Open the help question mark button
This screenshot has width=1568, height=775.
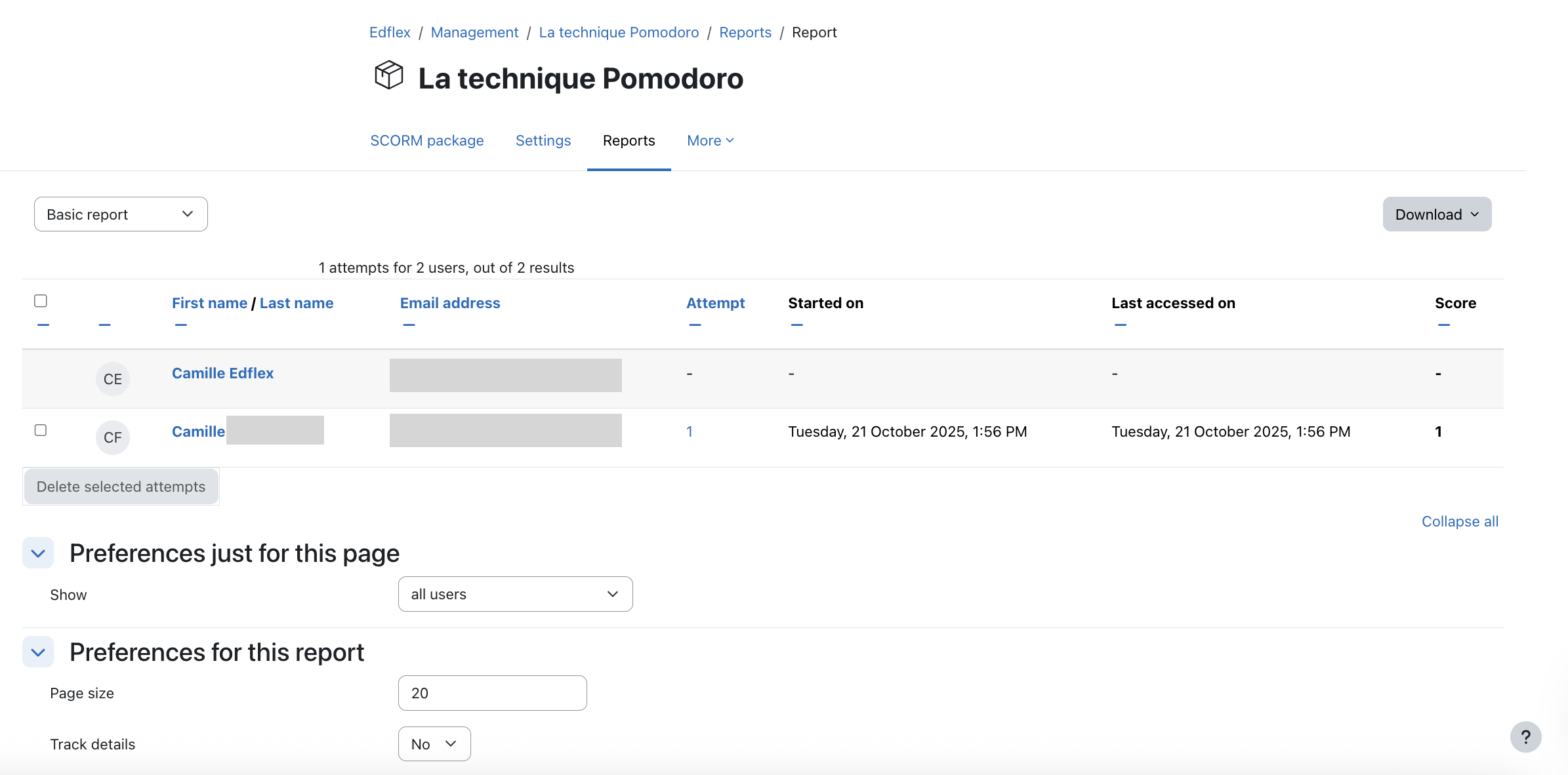(x=1525, y=737)
